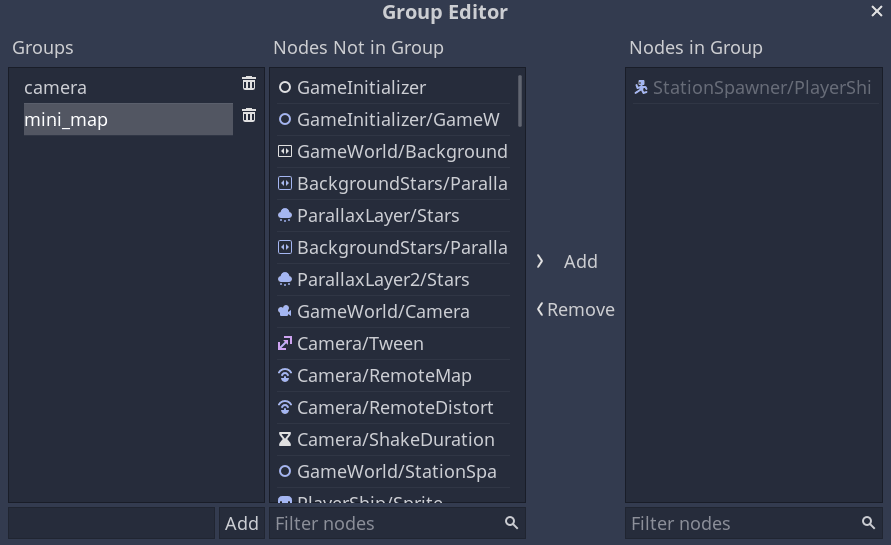
Task: Click the Nodes Not in Group scrollbar
Action: pos(520,101)
